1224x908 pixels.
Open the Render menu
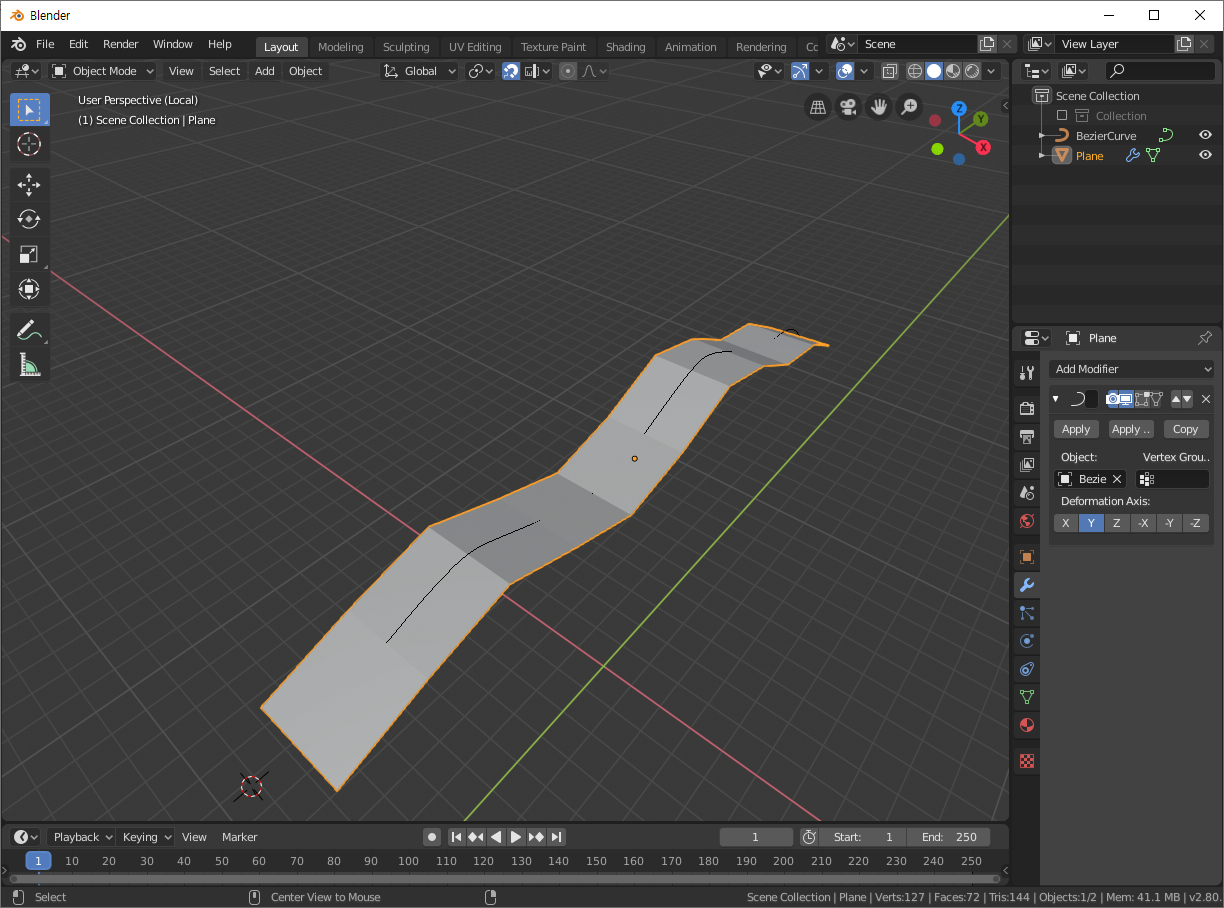pos(121,44)
